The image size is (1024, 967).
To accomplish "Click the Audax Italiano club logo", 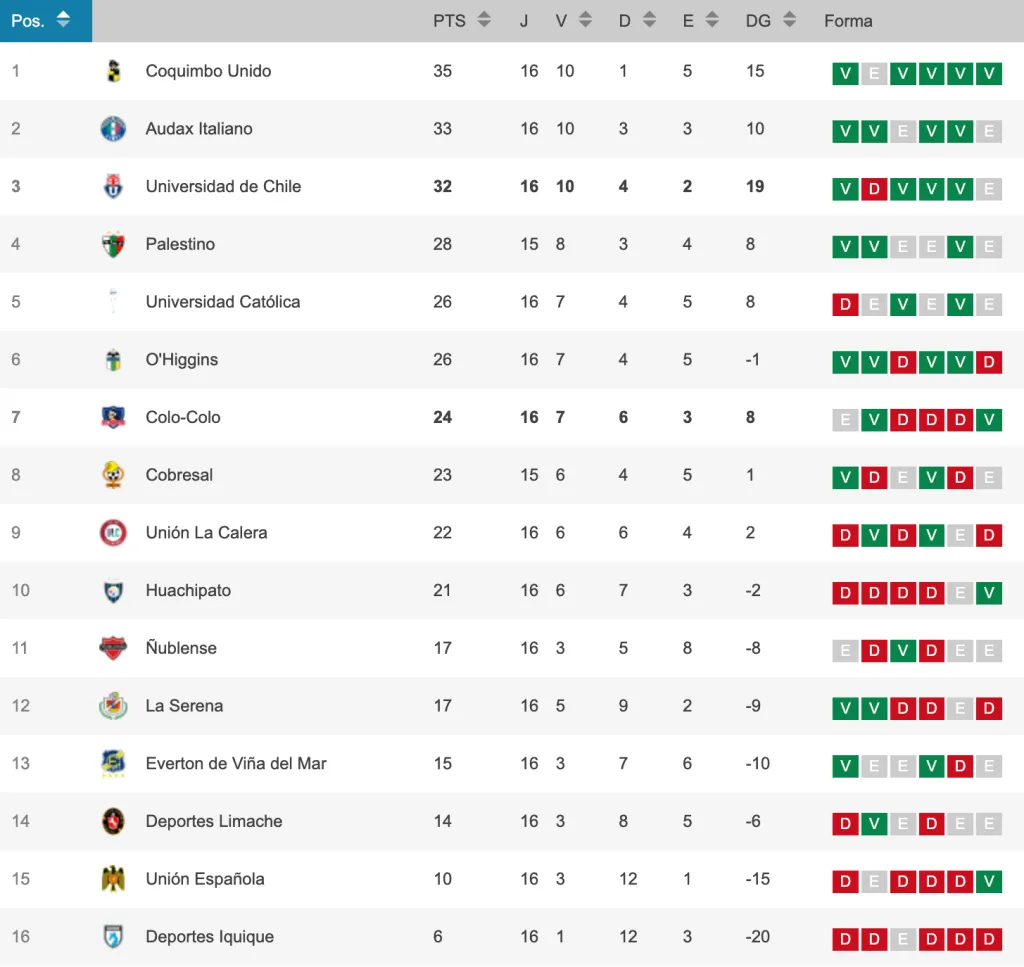I will tap(113, 129).
